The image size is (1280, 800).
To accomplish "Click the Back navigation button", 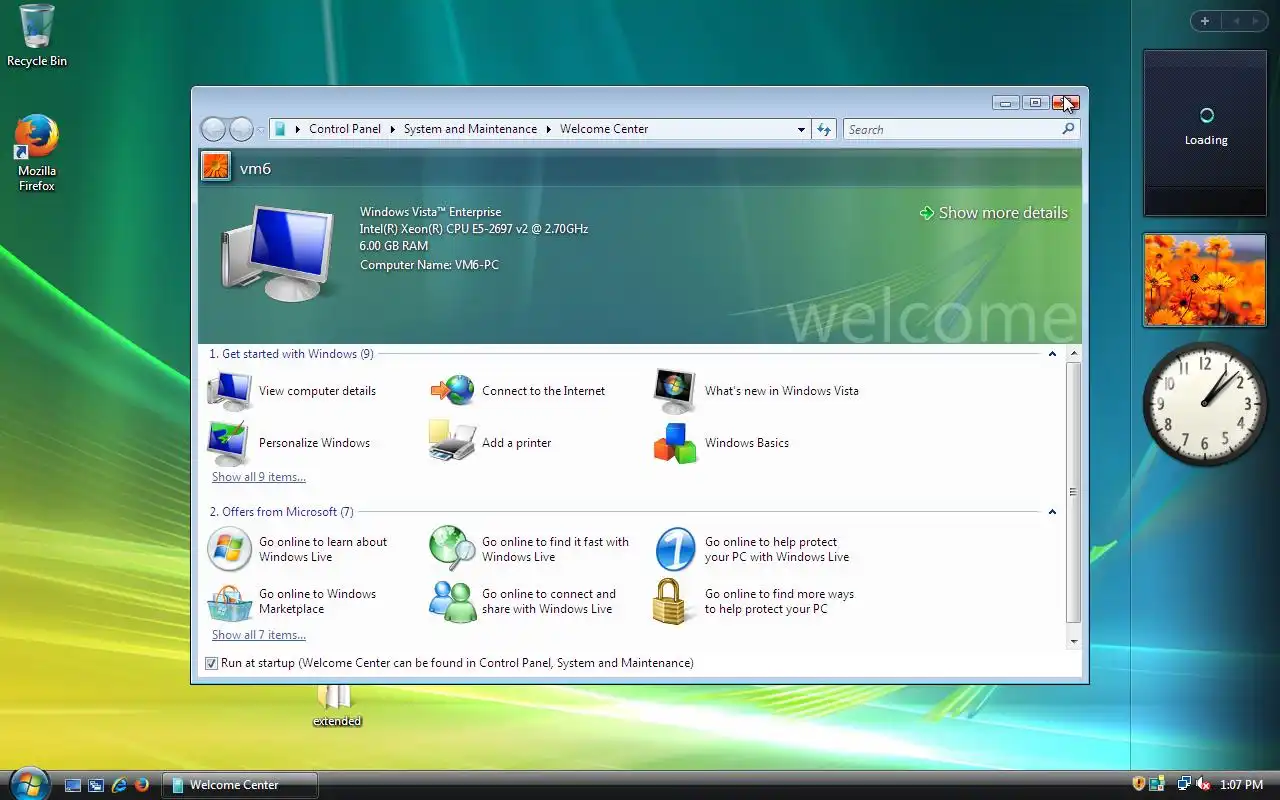I will (x=213, y=129).
